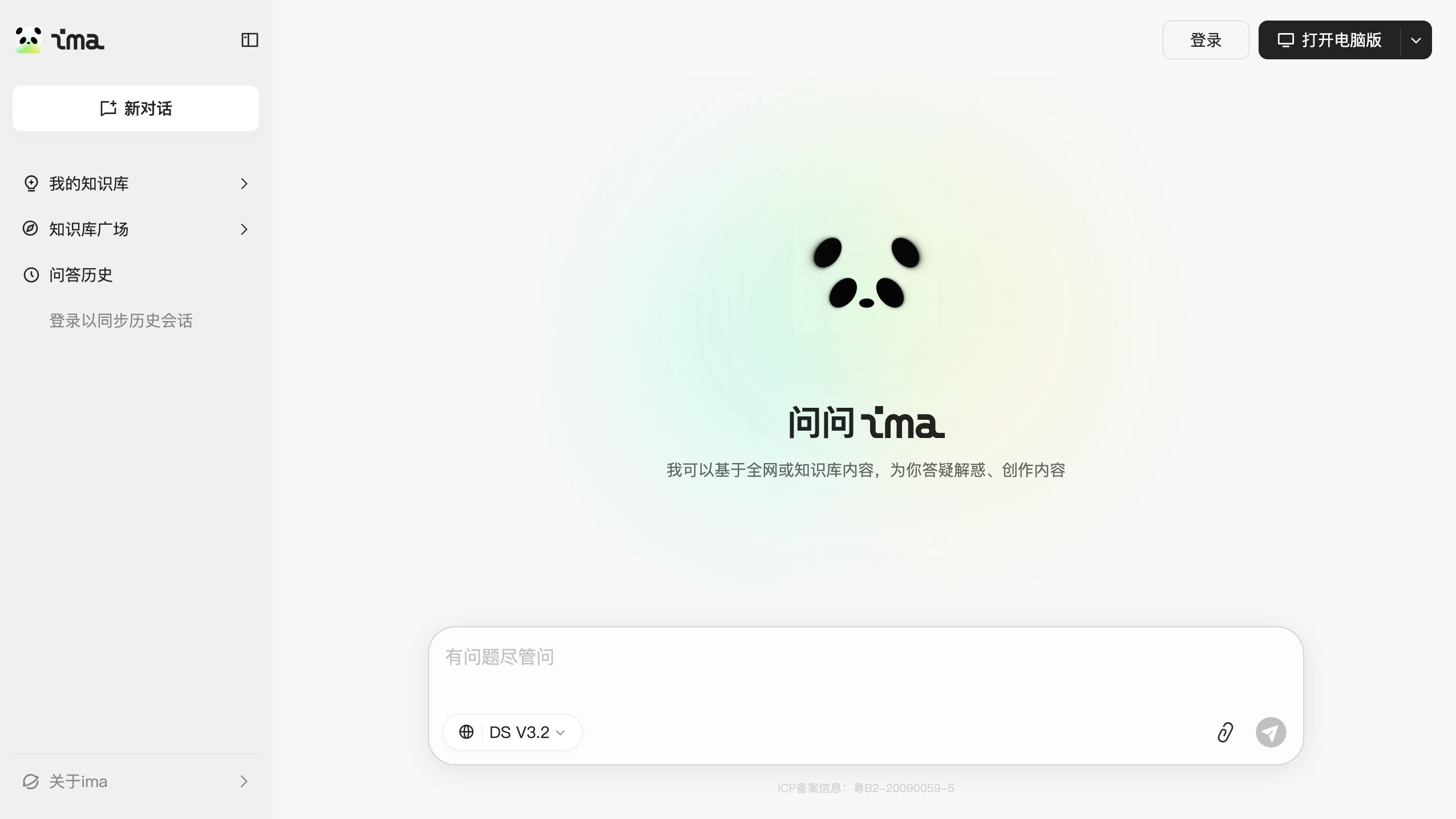
Task: Collapse the sidebar with the panel icon
Action: (250, 40)
